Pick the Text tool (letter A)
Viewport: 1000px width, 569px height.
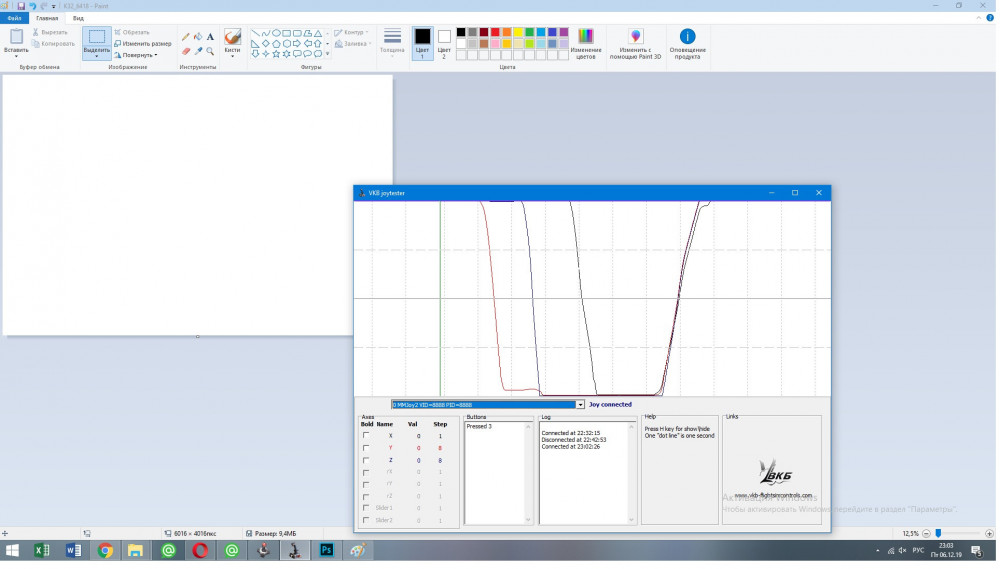click(x=210, y=36)
